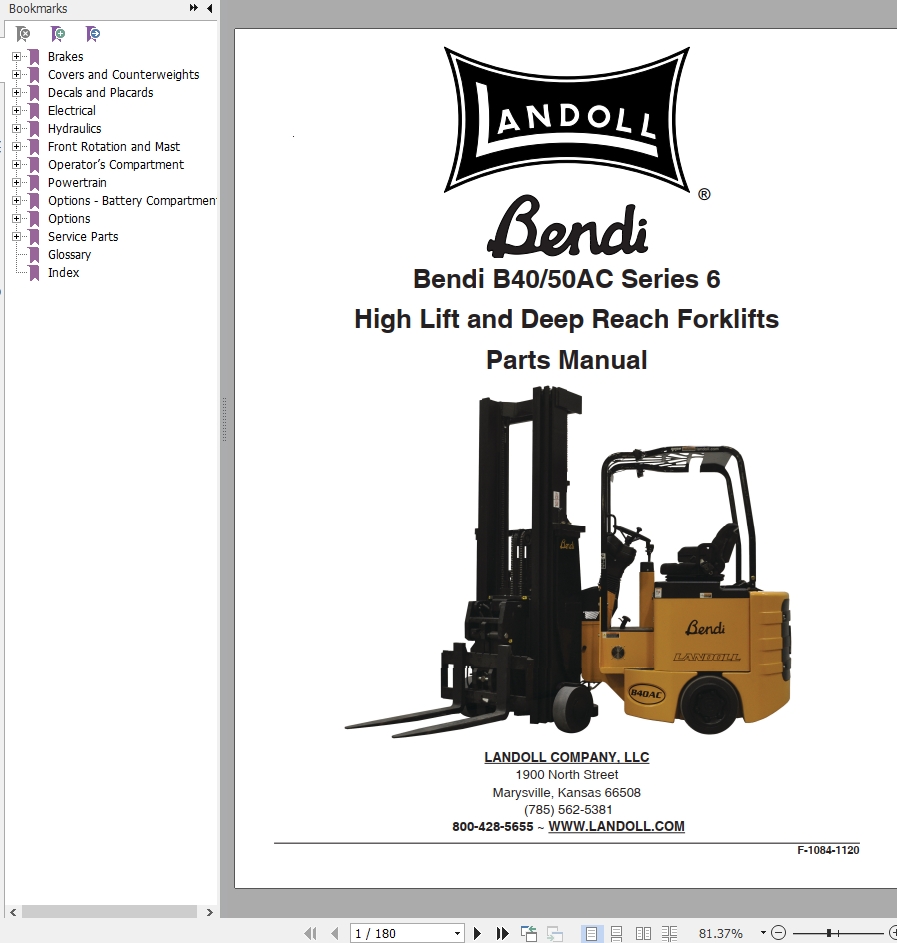This screenshot has width=897, height=943.
Task: Collapse the Bookmarks panel with the arrow
Action: click(209, 8)
